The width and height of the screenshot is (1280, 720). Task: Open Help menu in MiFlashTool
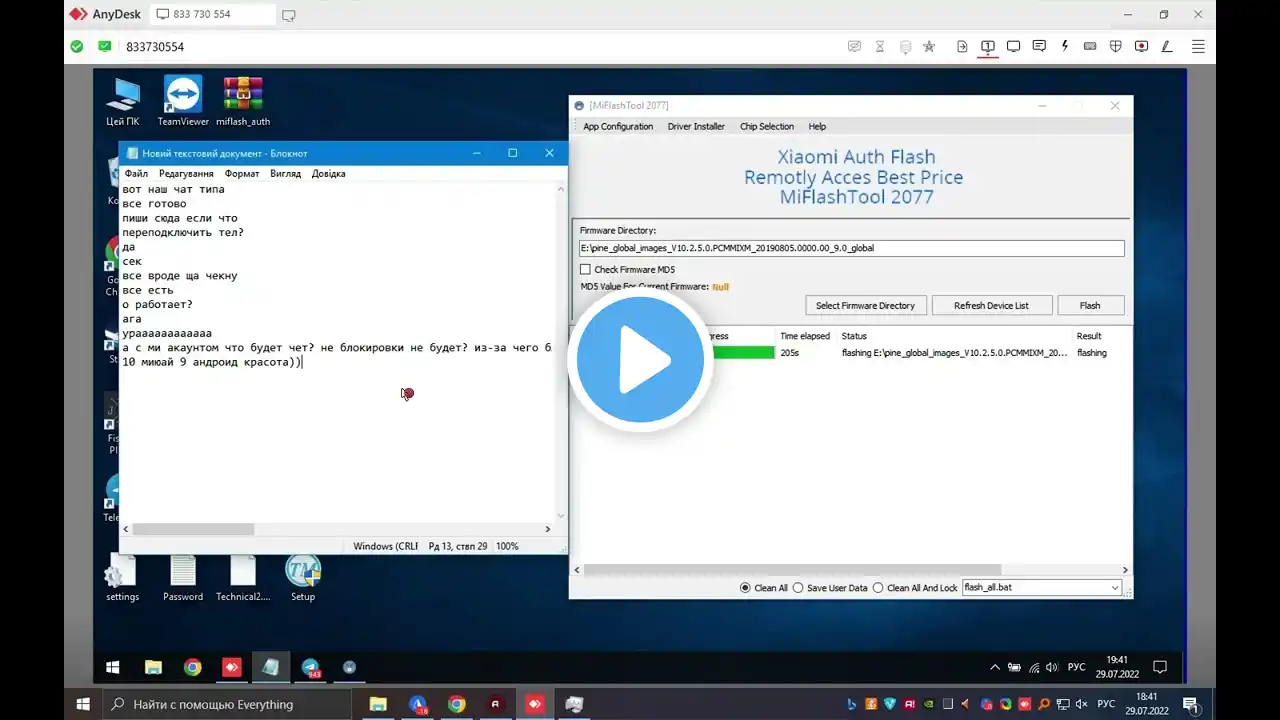point(817,126)
